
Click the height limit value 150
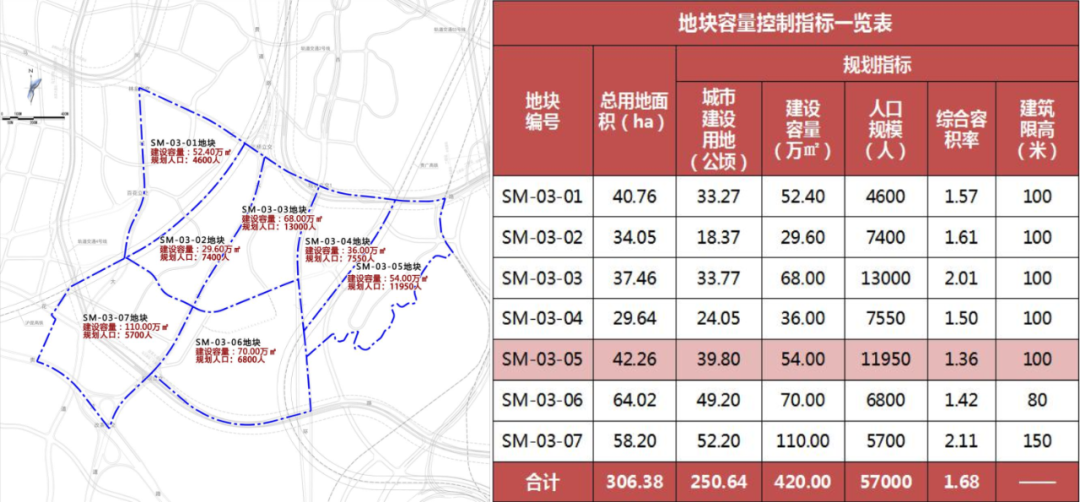point(1037,441)
